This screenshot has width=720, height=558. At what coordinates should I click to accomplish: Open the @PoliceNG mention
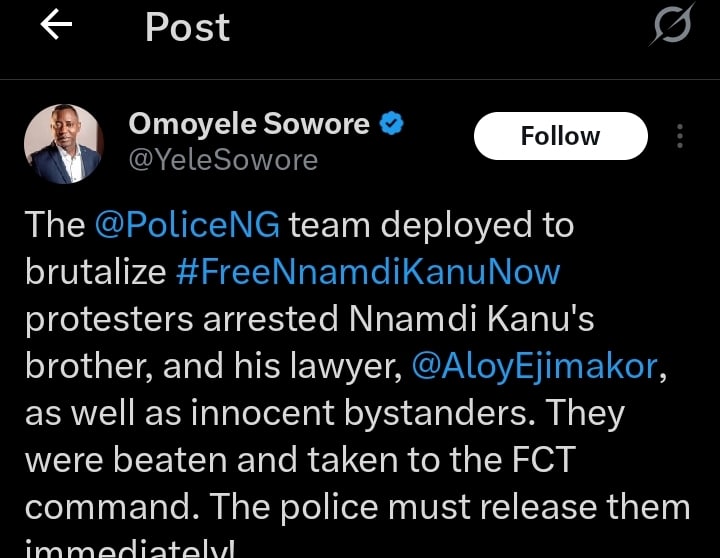click(188, 225)
